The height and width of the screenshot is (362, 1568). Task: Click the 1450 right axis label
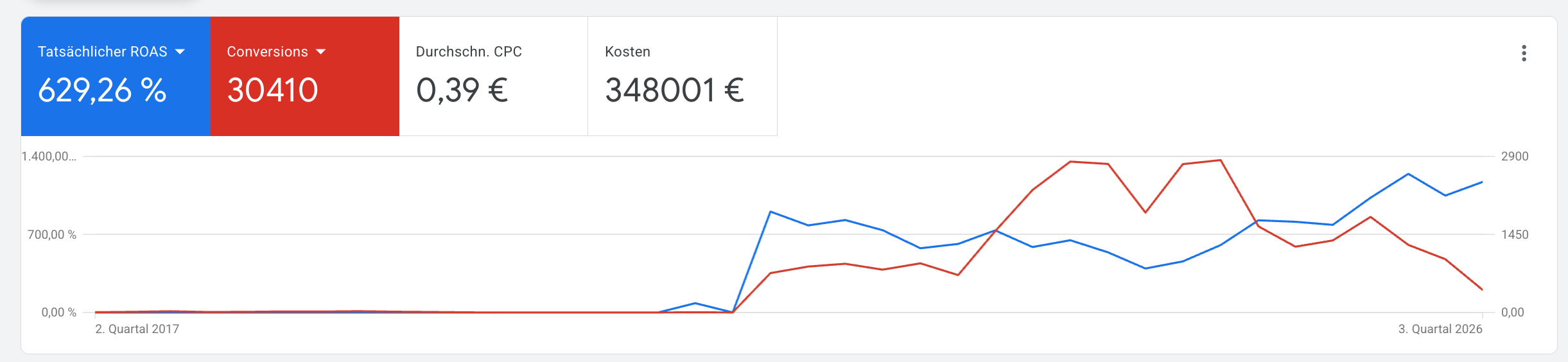(x=1515, y=235)
